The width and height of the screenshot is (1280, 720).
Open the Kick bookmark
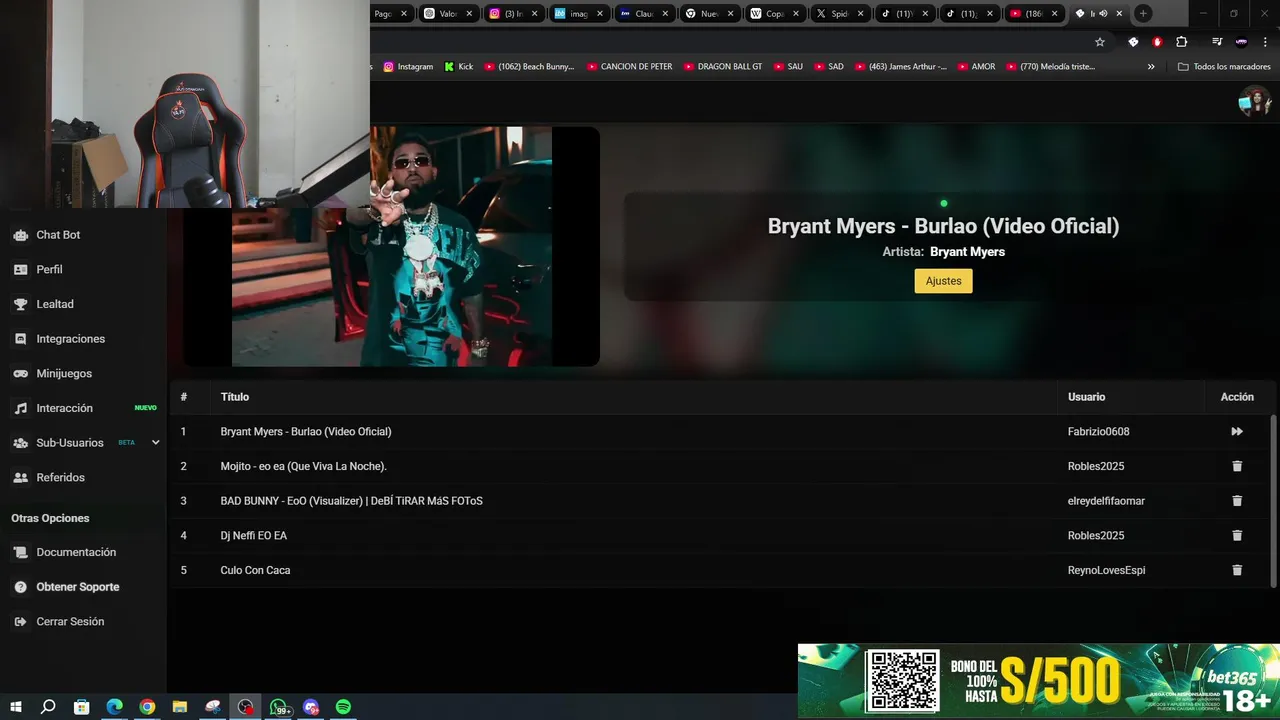coord(459,67)
